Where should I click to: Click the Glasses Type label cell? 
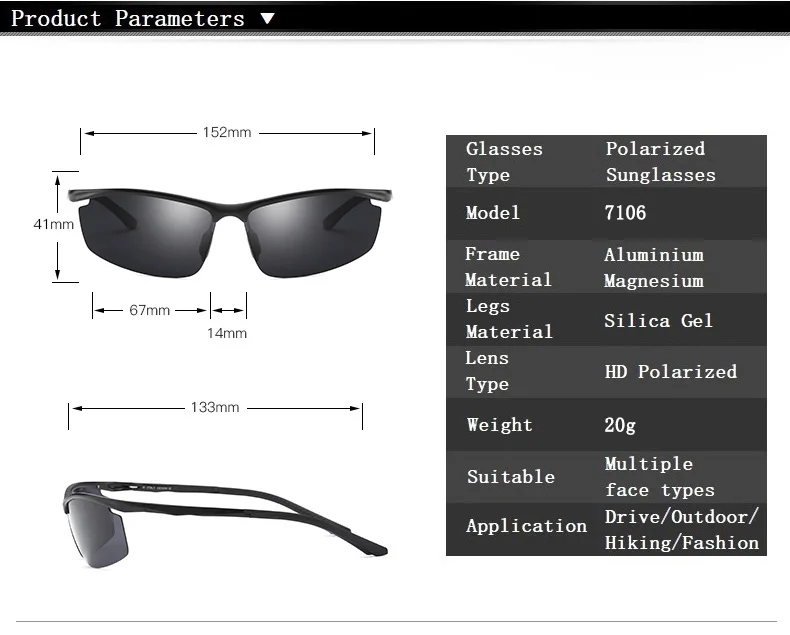(504, 162)
